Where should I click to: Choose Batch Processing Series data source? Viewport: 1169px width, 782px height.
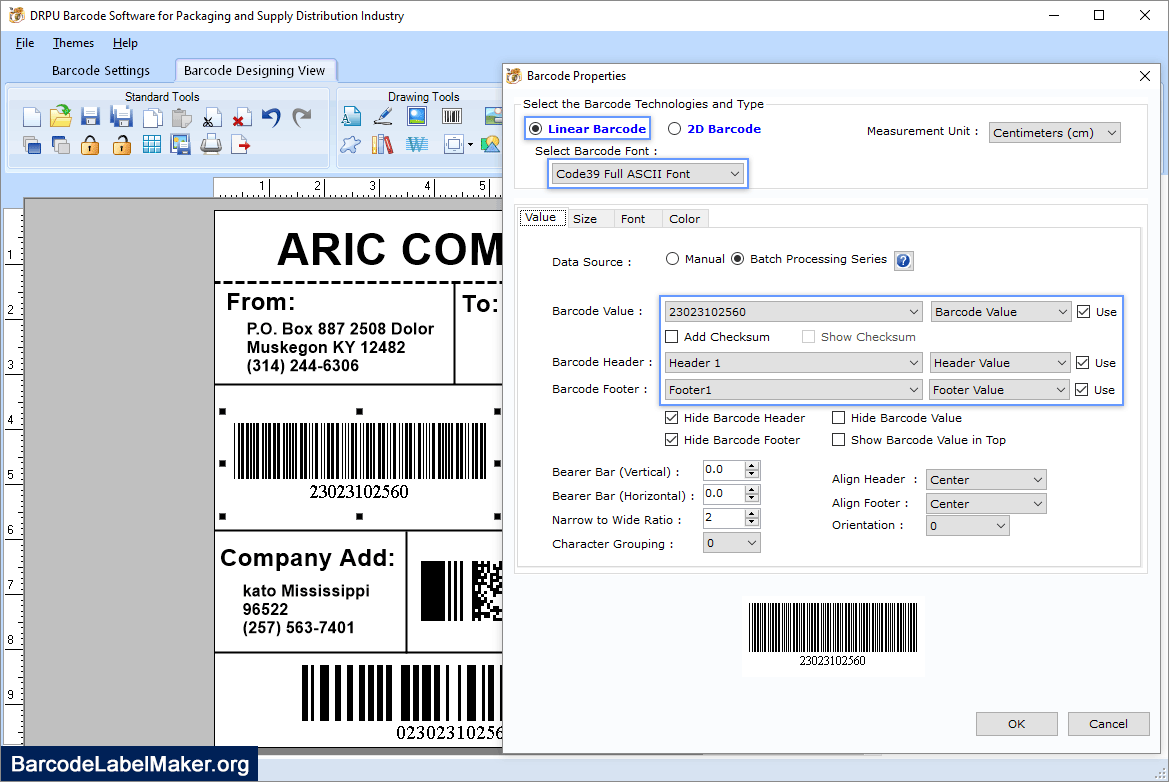coord(737,259)
